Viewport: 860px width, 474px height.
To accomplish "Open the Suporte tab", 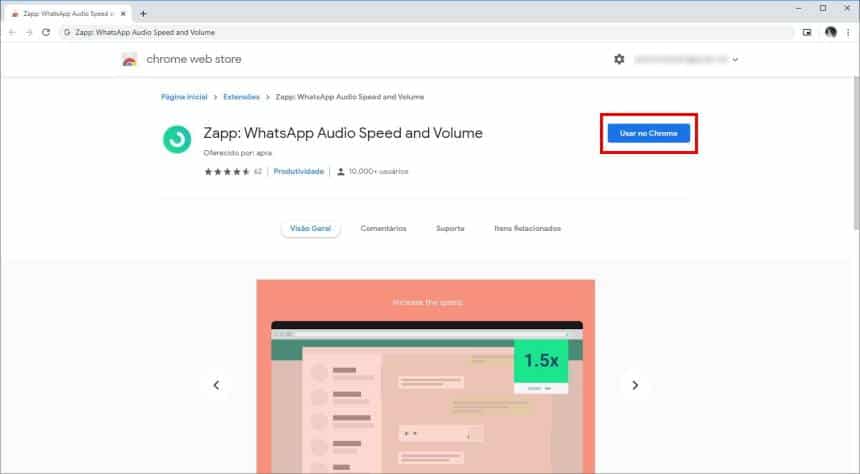I will [x=450, y=228].
